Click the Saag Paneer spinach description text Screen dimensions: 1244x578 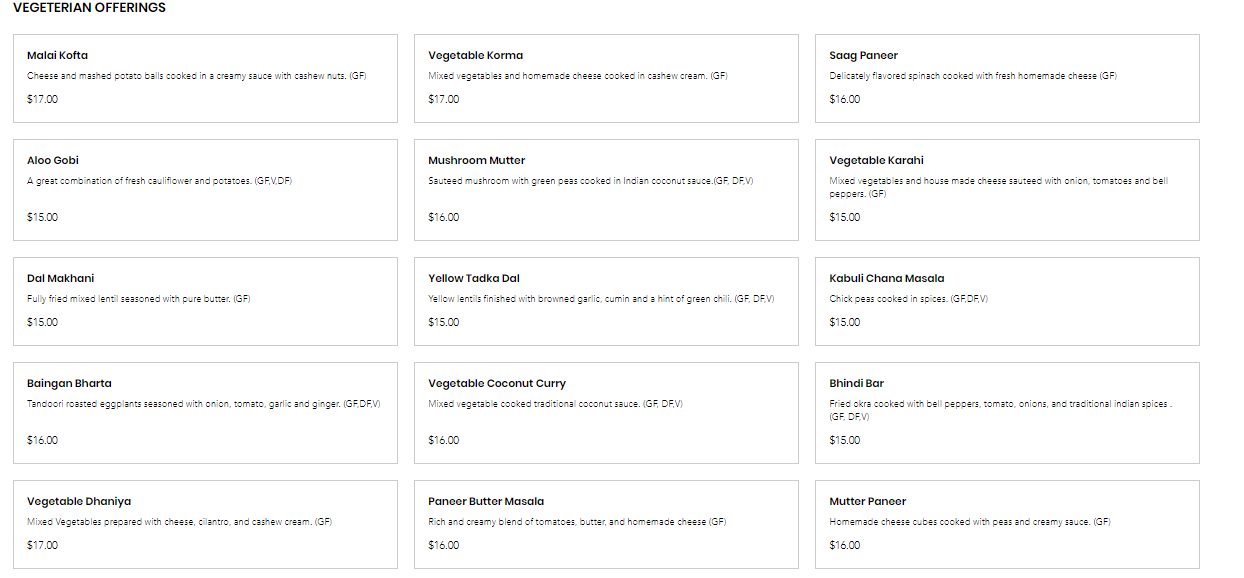(x=972, y=76)
